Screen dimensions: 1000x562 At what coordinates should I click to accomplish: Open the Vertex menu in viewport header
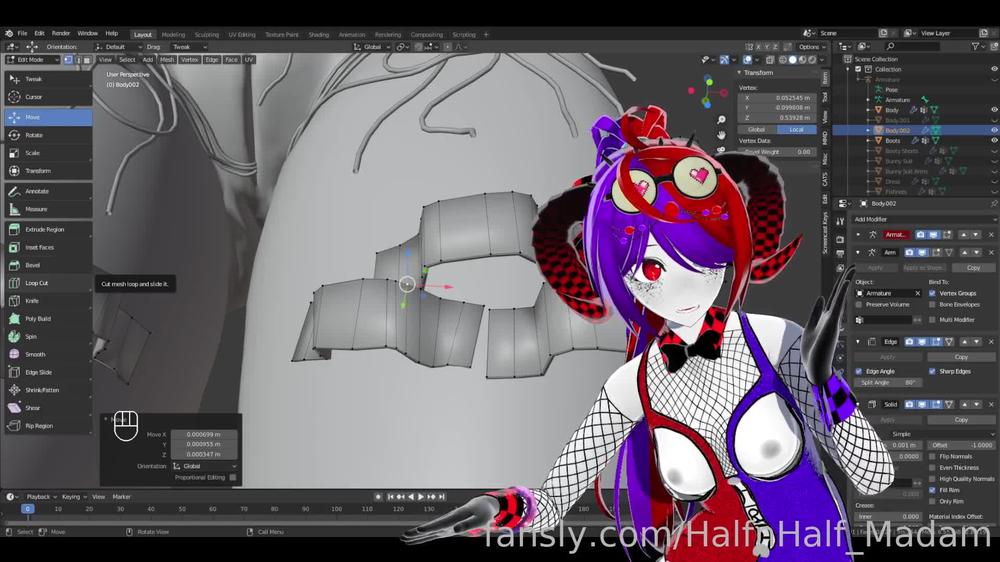[189, 59]
